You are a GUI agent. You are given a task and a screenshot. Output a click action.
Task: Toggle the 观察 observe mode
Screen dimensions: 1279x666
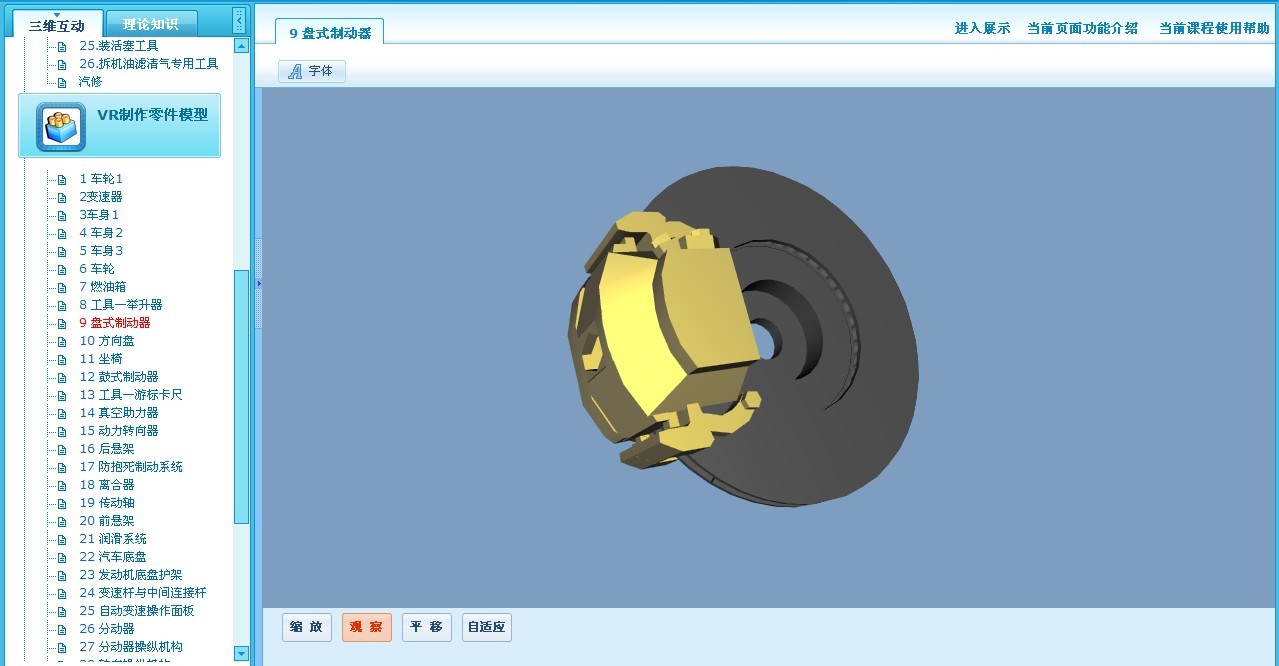click(366, 628)
